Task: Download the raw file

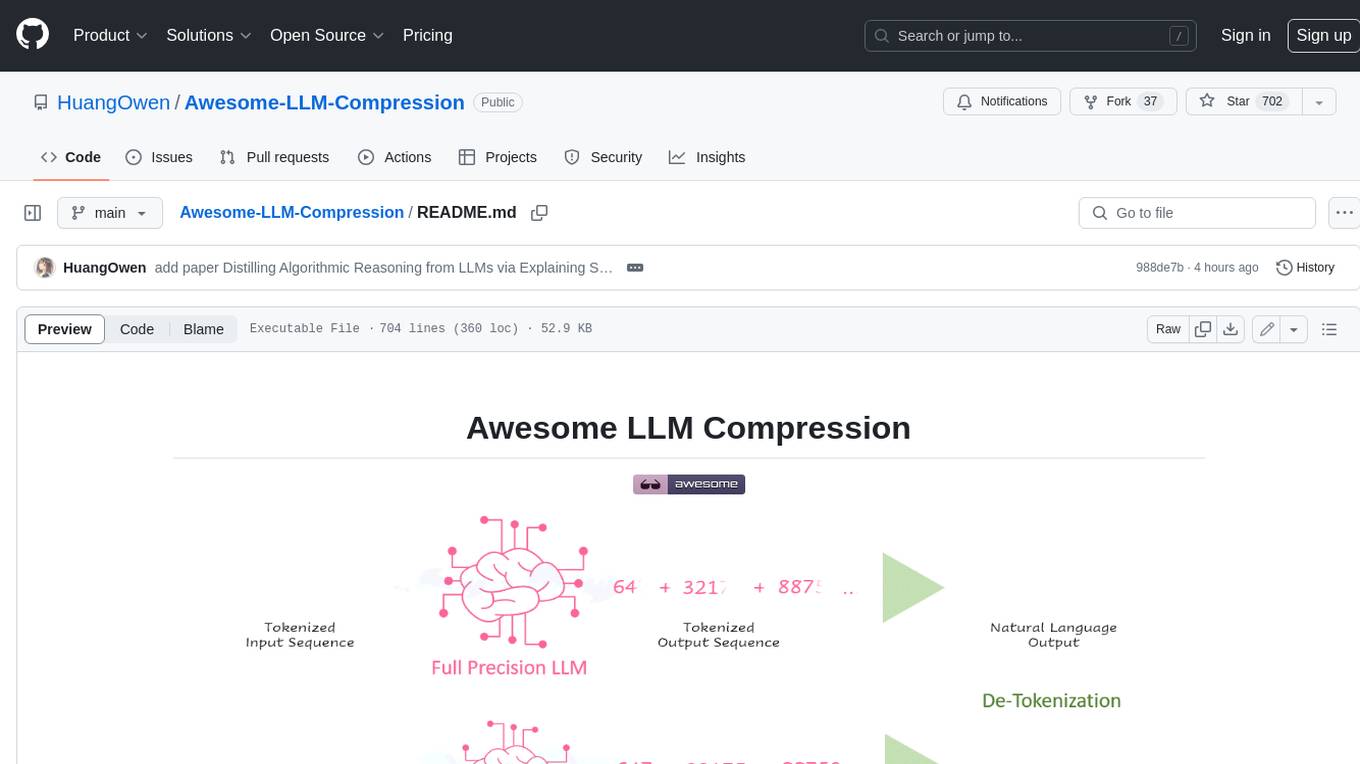Action: click(1232, 329)
